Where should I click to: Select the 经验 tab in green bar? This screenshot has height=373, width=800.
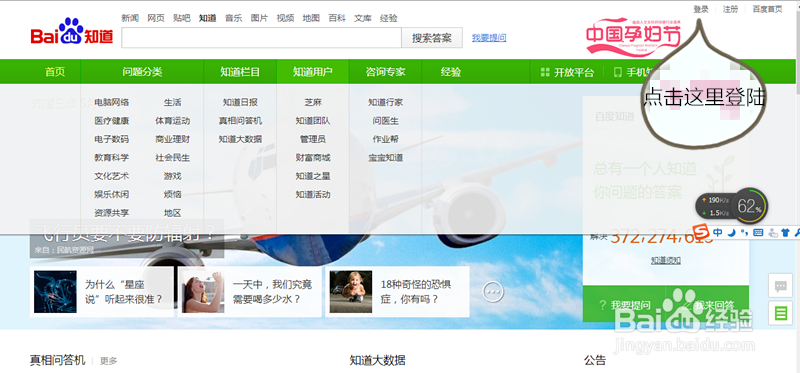pos(451,72)
